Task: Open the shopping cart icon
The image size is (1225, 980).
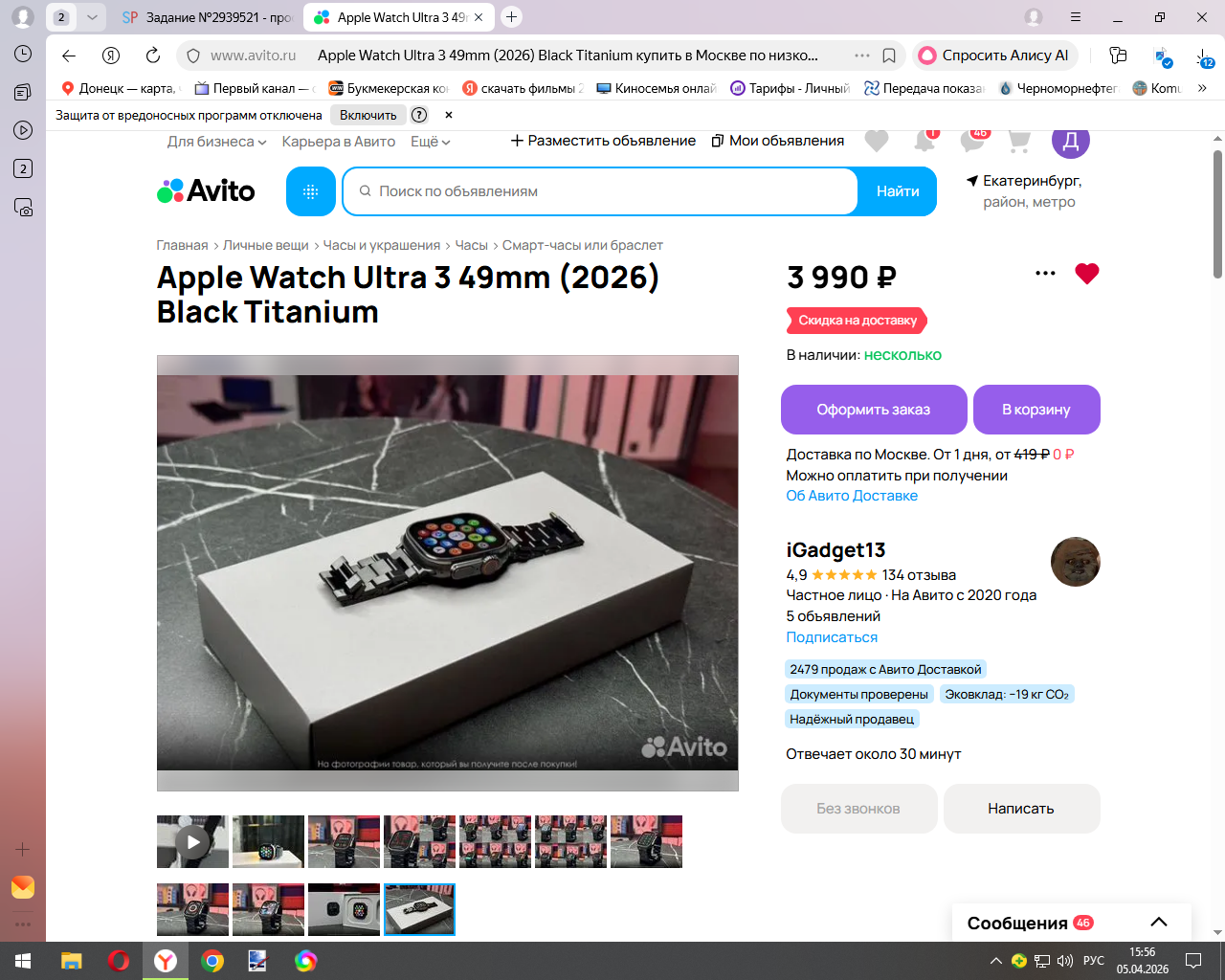Action: tap(1019, 142)
